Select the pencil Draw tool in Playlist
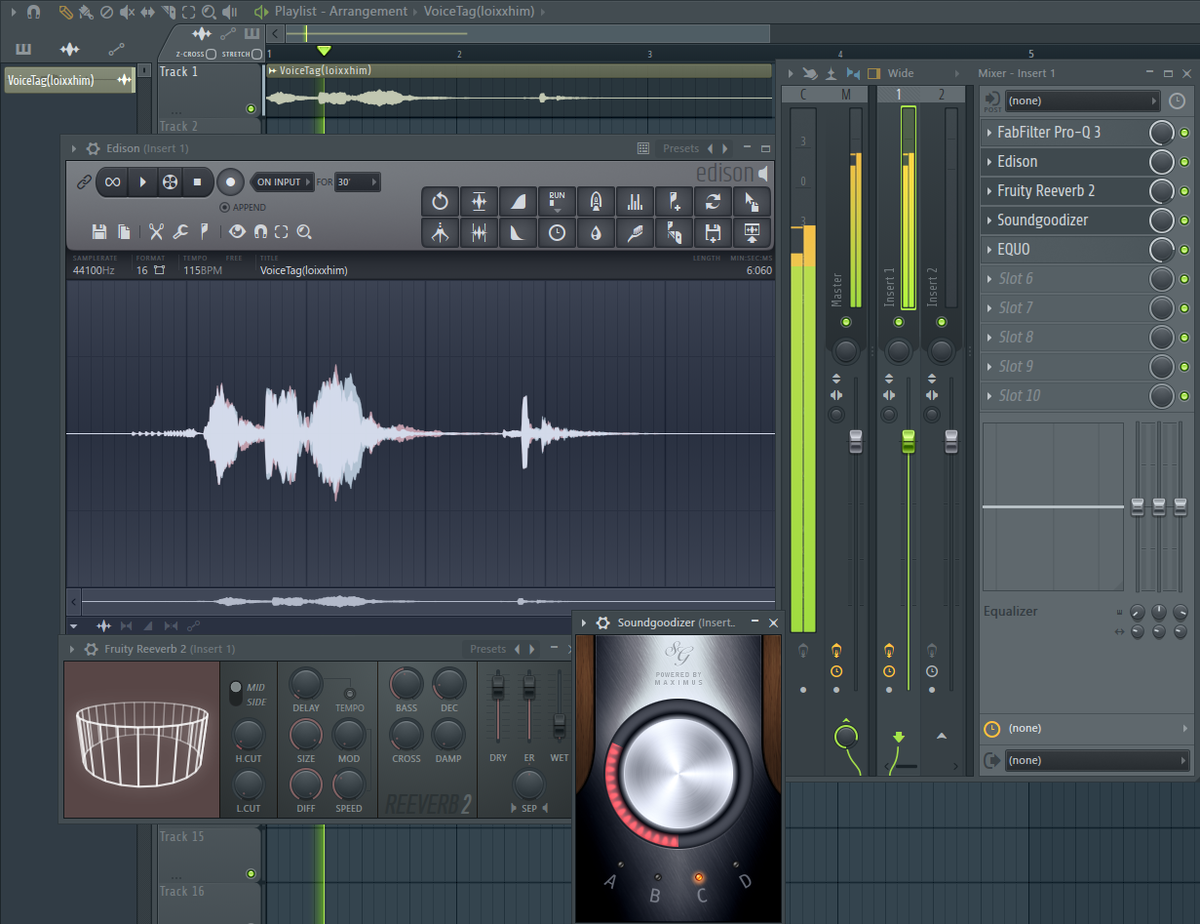 66,12
